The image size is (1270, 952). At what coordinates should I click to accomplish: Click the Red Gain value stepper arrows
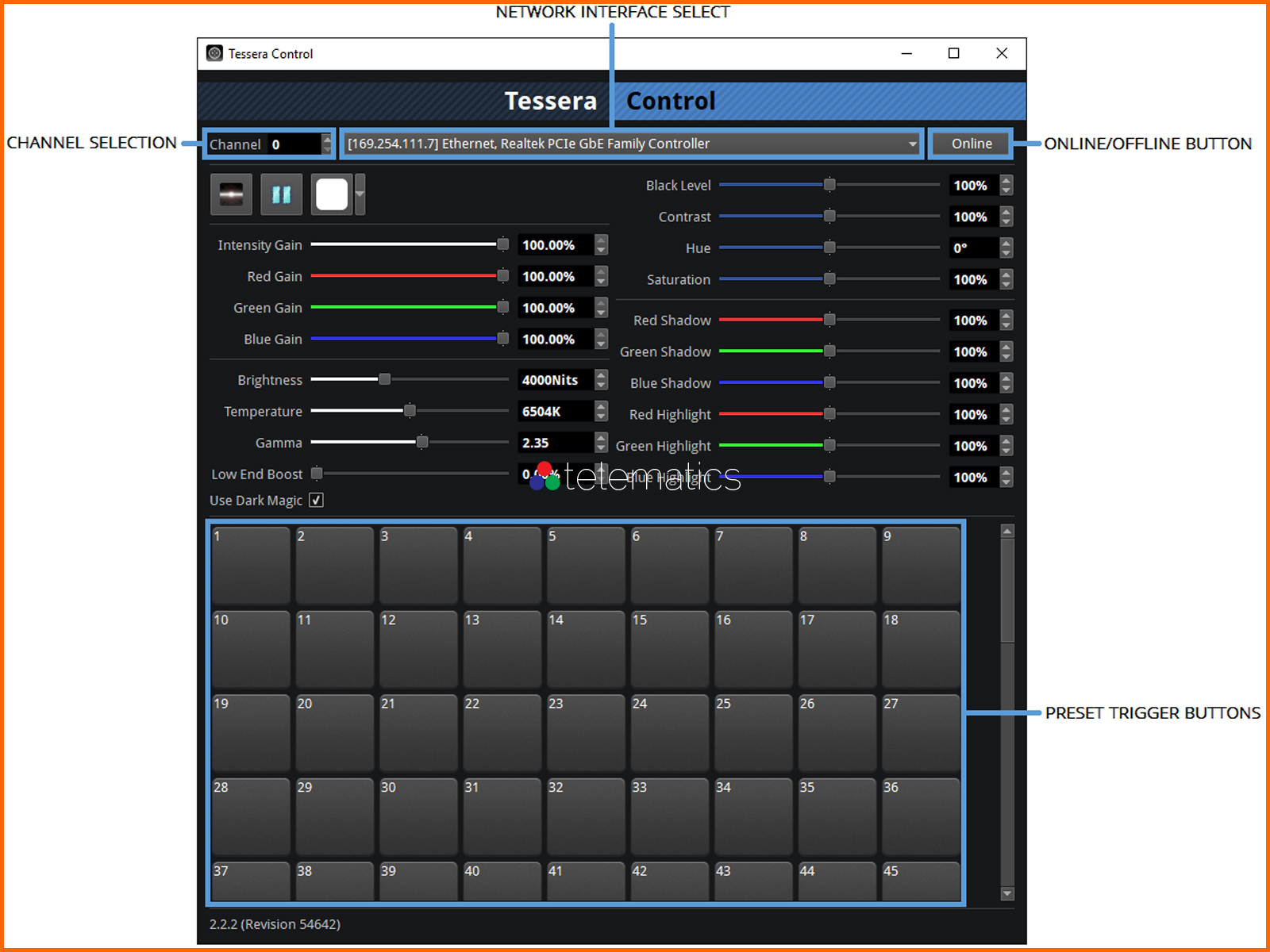click(x=601, y=276)
